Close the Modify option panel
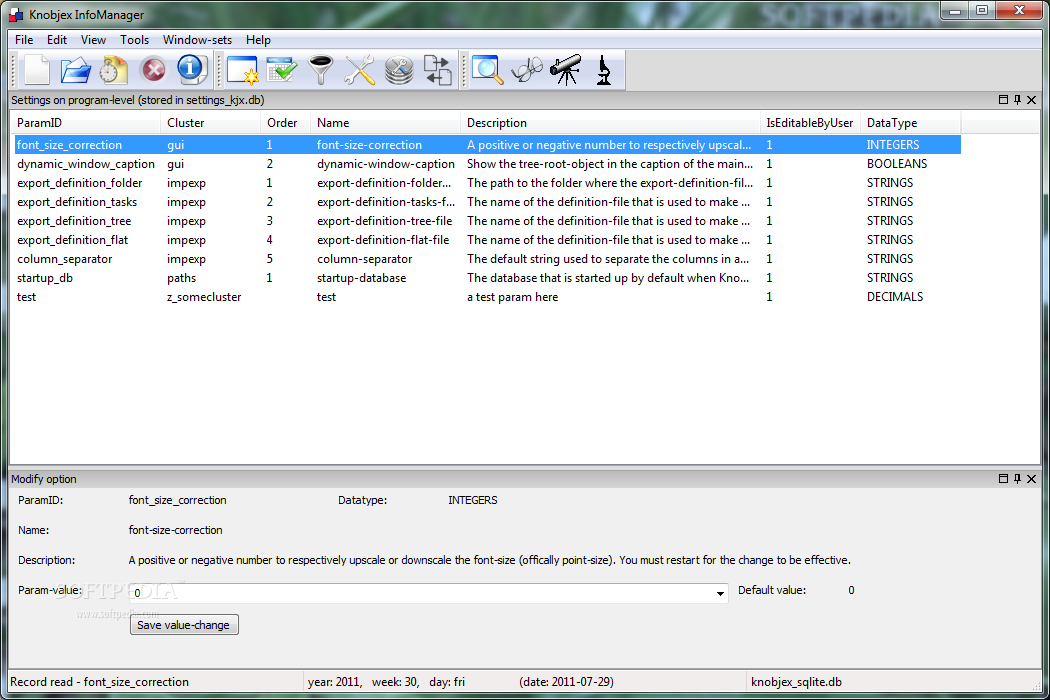Viewport: 1050px width, 700px height. [1031, 479]
